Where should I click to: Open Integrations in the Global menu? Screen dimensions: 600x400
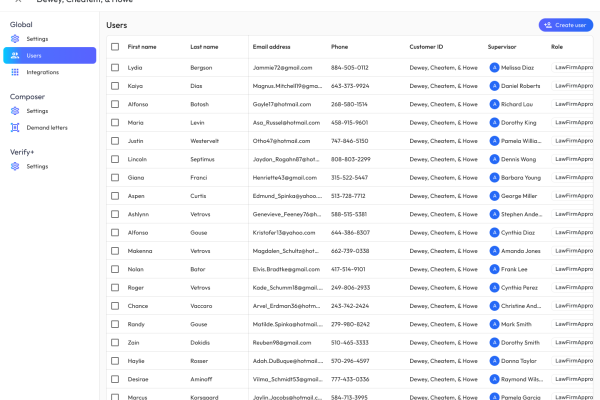[x=42, y=72]
